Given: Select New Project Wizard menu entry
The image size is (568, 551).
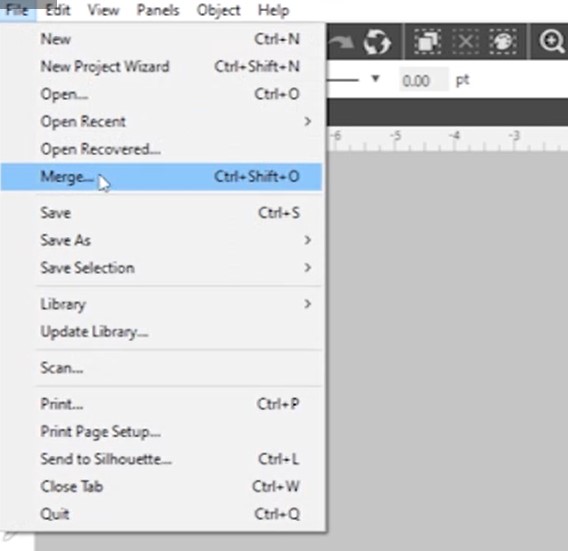Looking at the screenshot, I should [x=161, y=67].
